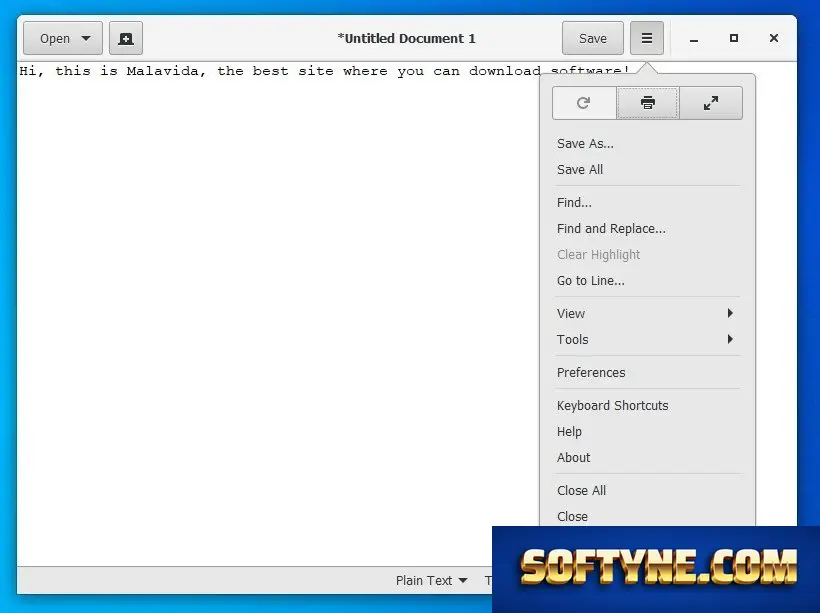This screenshot has height=613, width=820.
Task: Click the fullscreen arrows icon
Action: click(x=711, y=103)
